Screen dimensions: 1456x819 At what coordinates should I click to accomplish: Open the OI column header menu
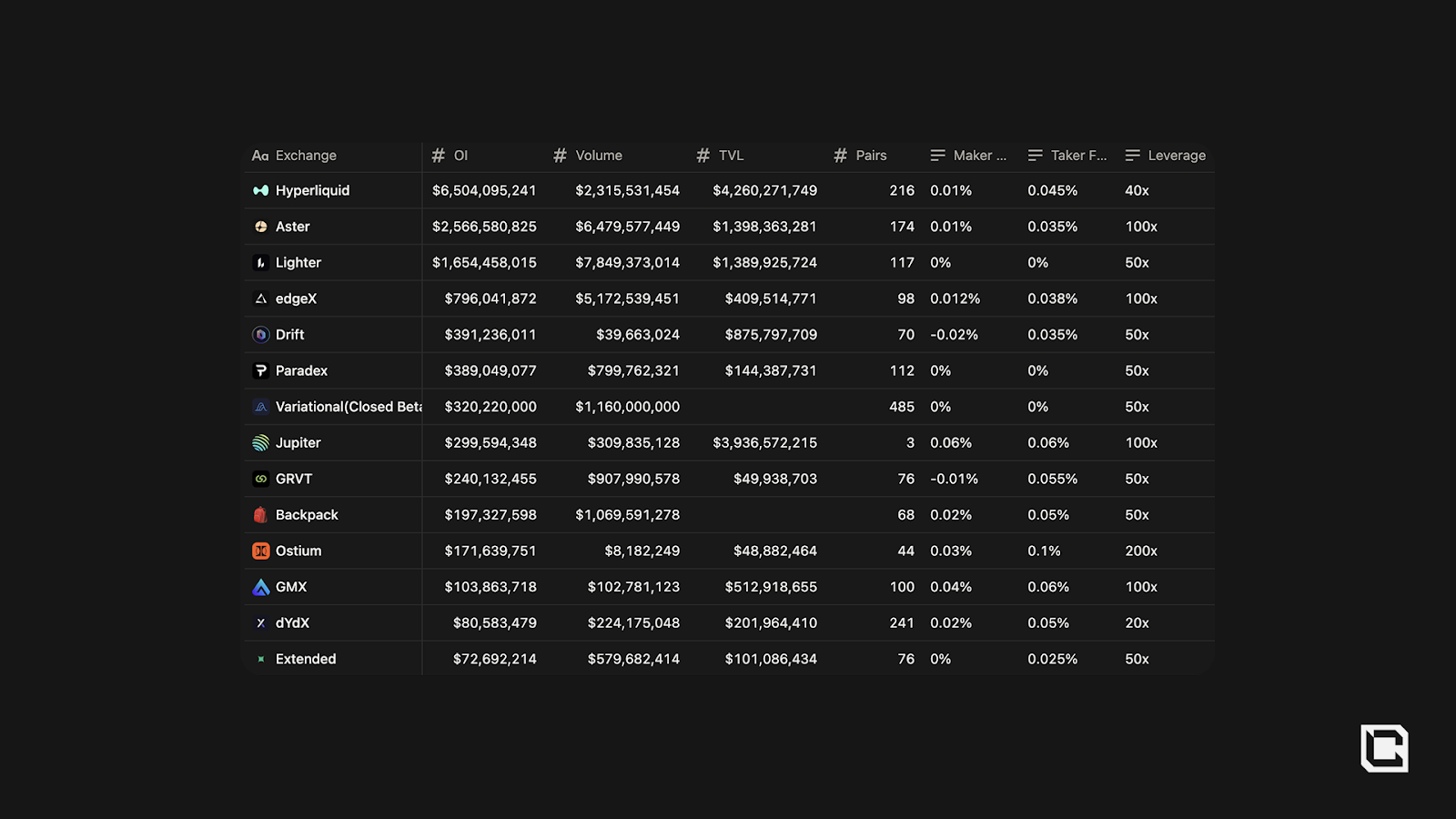coord(460,156)
